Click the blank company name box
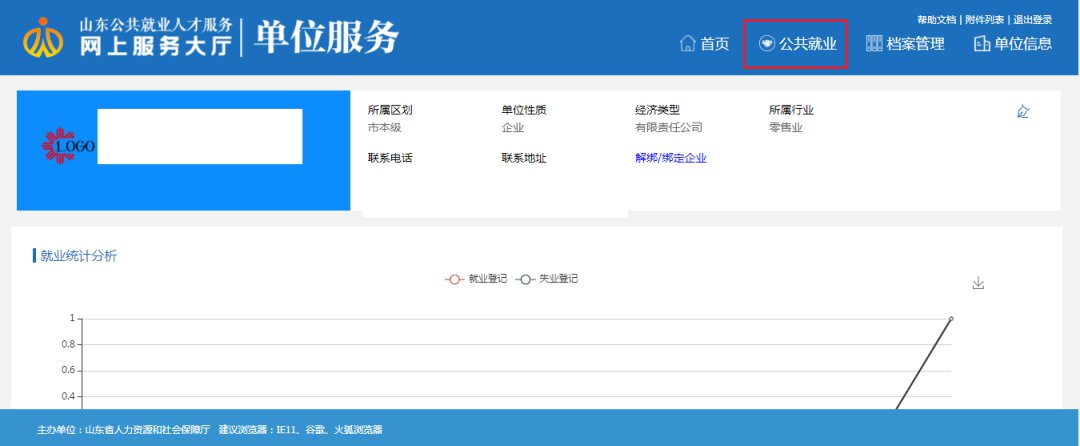Image resolution: width=1080 pixels, height=446 pixels. pos(199,137)
